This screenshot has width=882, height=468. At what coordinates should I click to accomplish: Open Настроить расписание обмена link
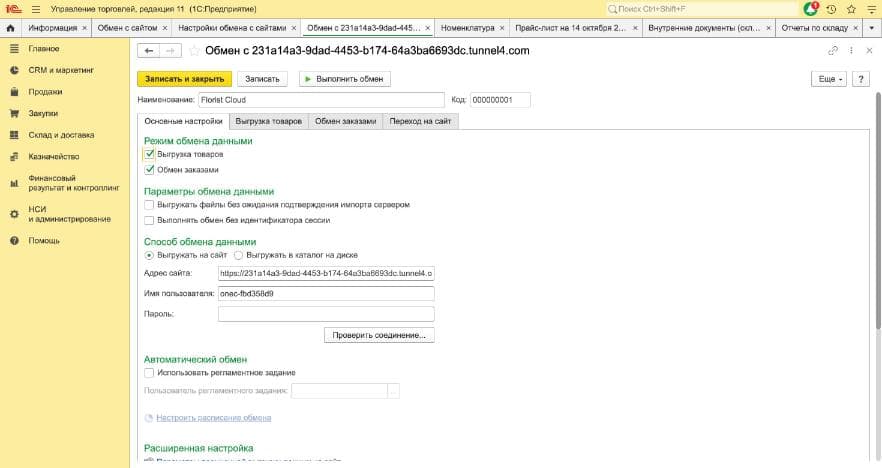214,418
